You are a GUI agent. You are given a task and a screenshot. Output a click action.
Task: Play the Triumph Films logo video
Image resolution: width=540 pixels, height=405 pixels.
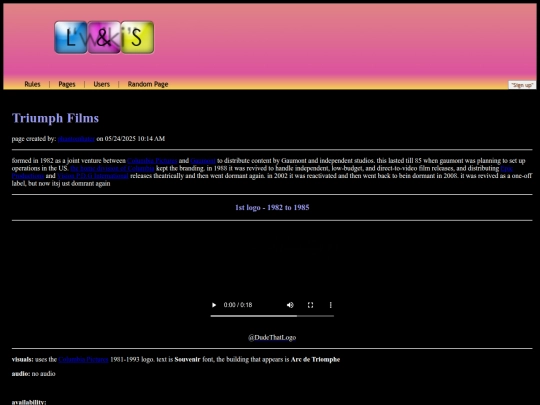tap(214, 305)
